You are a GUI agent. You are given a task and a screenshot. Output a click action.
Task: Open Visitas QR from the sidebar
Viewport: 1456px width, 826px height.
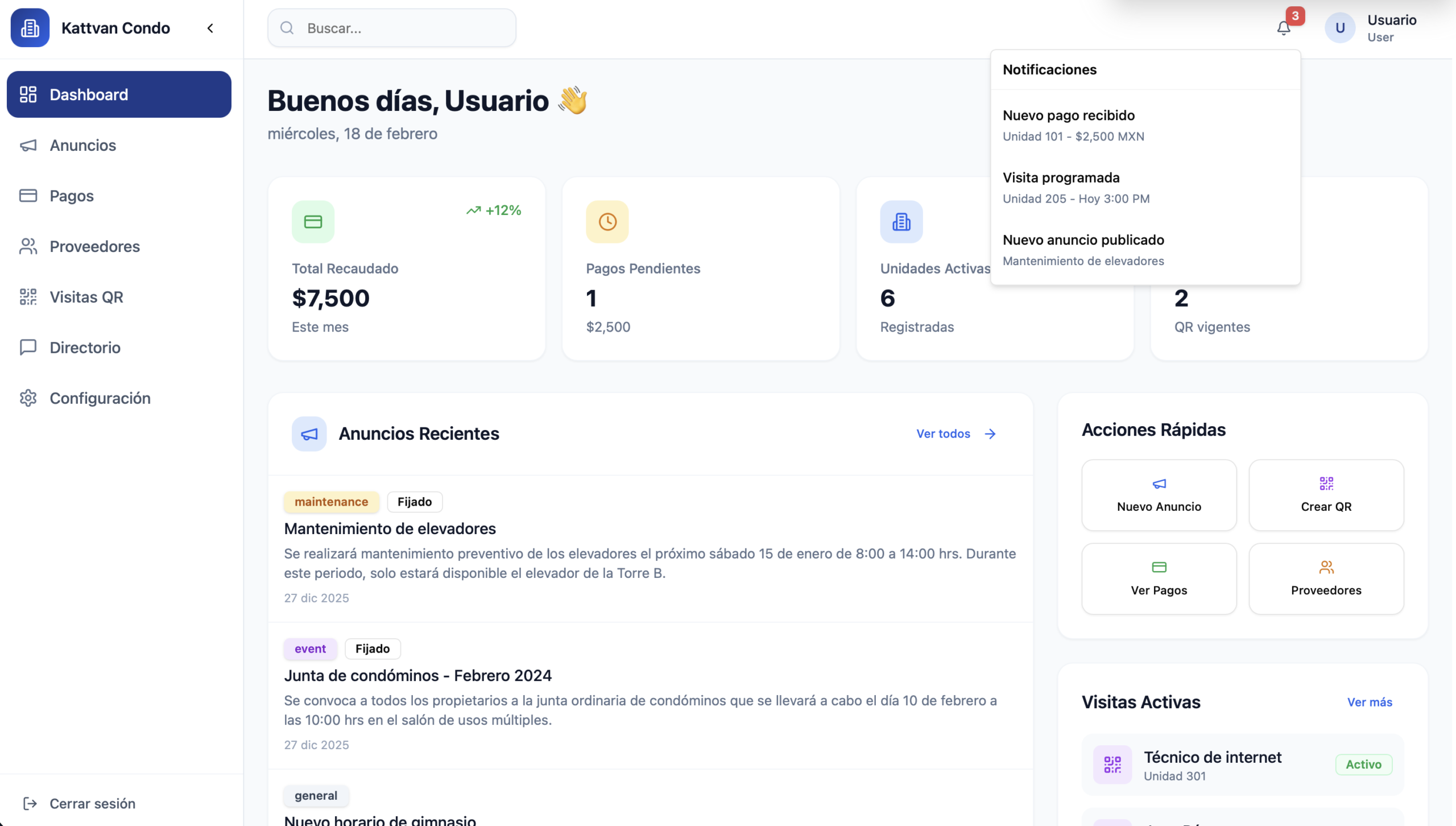point(86,297)
